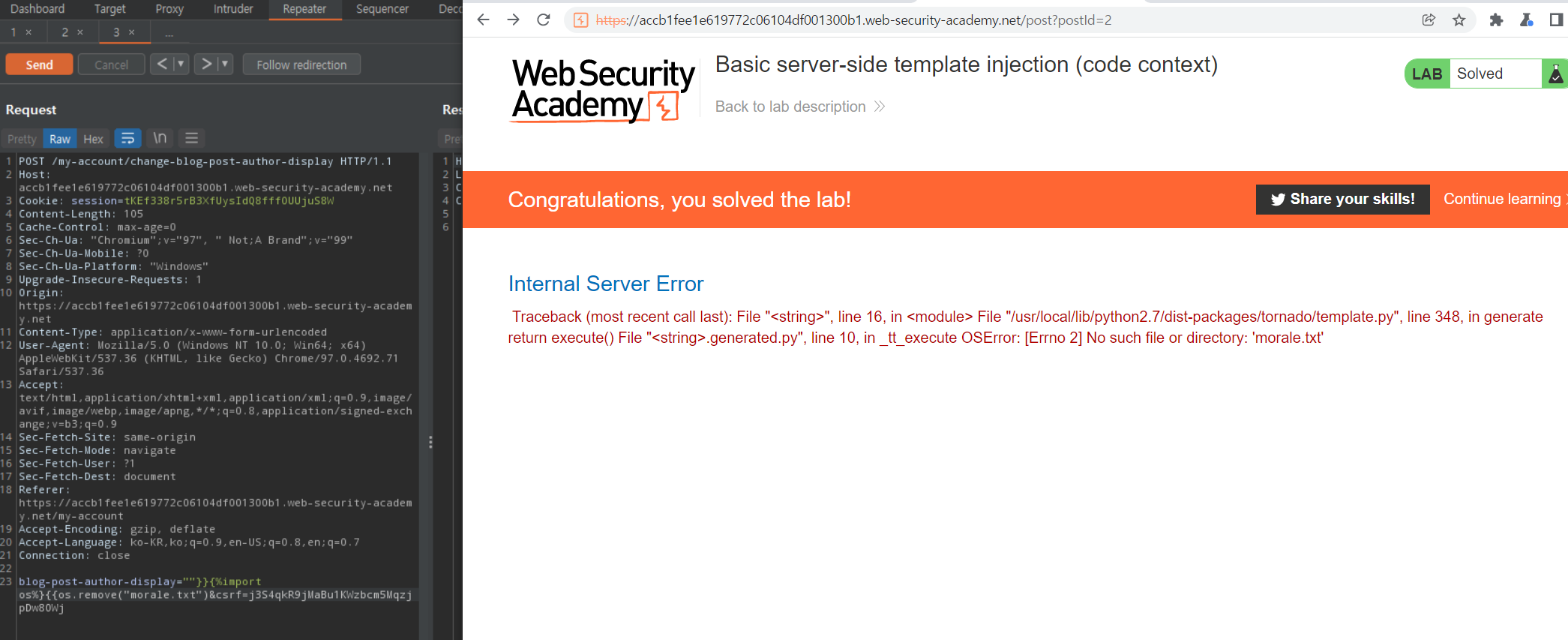The image size is (1568, 640).
Task: Open the browser extensions puzzle icon
Action: (1496, 20)
